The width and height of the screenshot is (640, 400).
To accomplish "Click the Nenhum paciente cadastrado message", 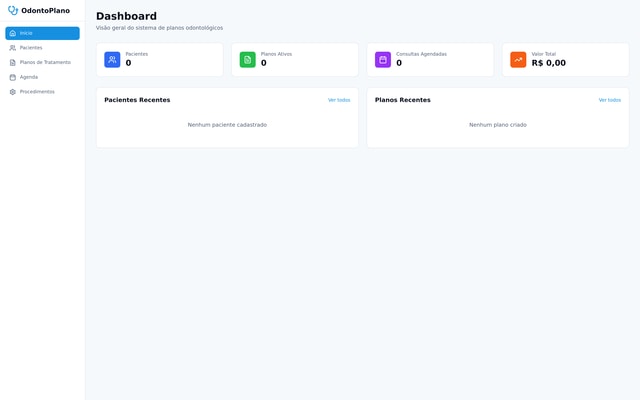I will (x=227, y=125).
